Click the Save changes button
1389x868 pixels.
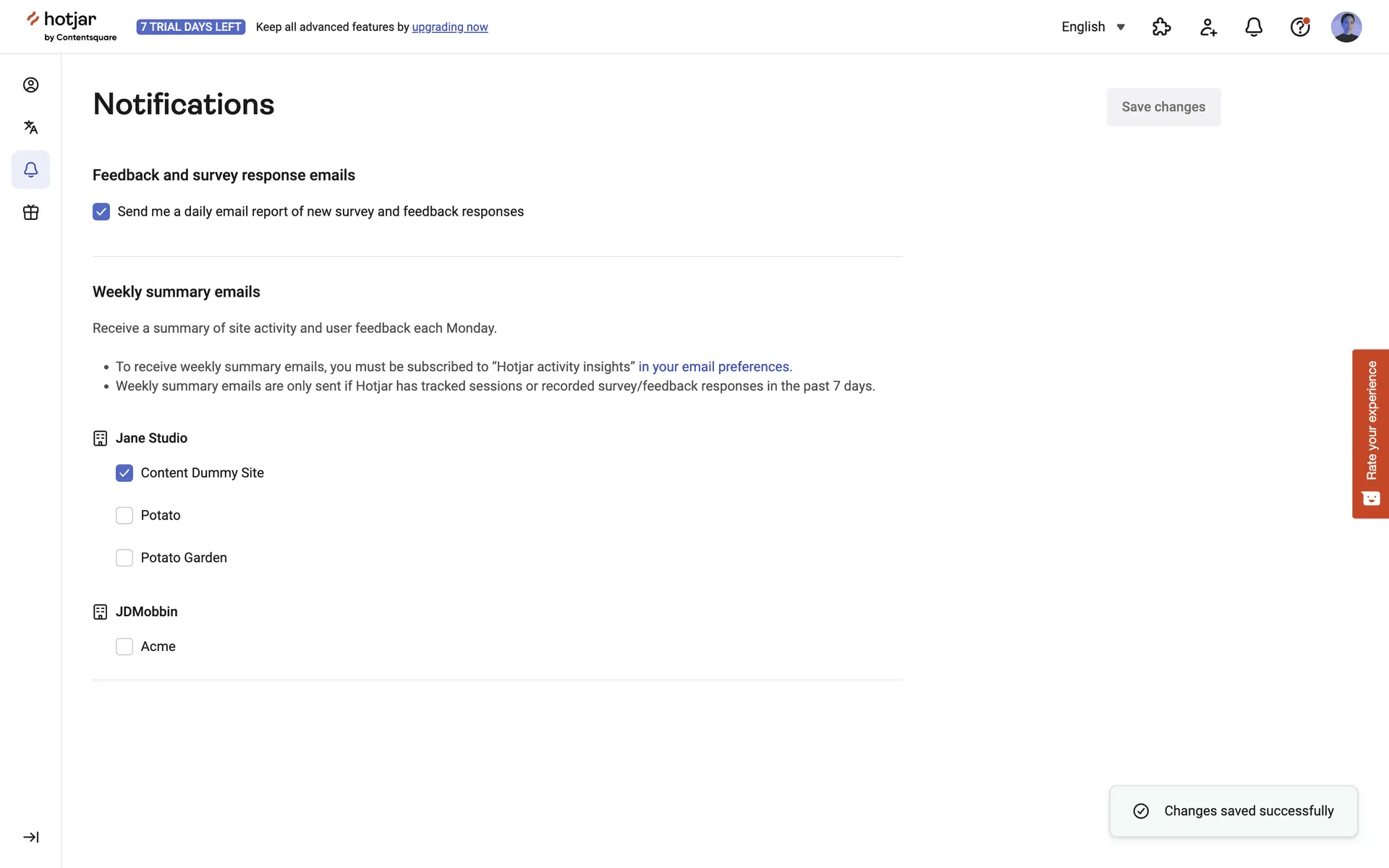coord(1163,107)
